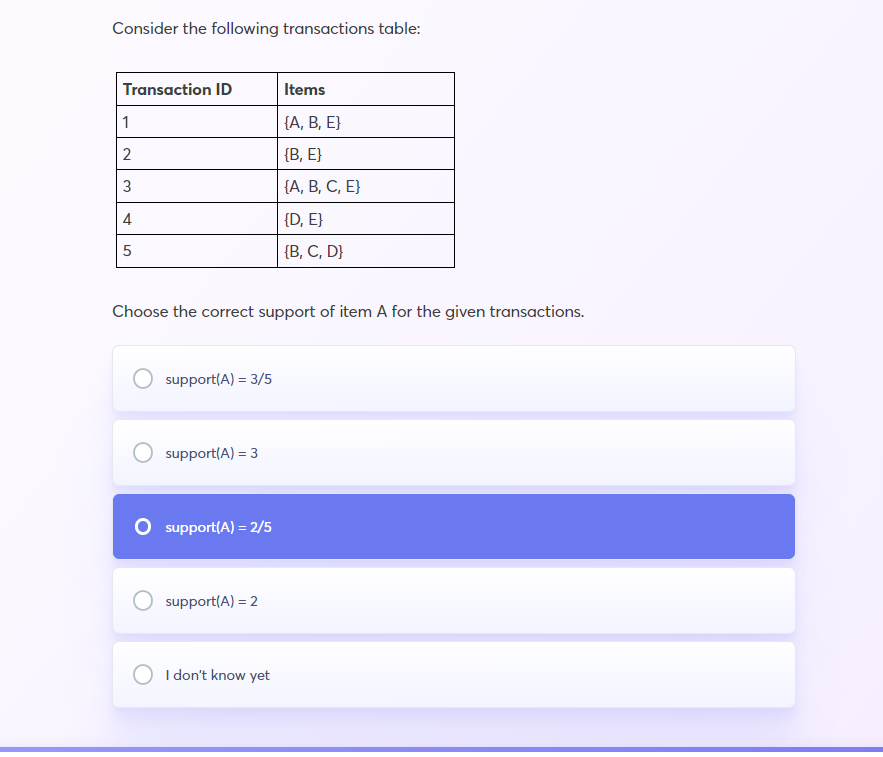Click transaction row 5 containing {B, C, D}
The height and width of the screenshot is (757, 883).
coord(312,251)
